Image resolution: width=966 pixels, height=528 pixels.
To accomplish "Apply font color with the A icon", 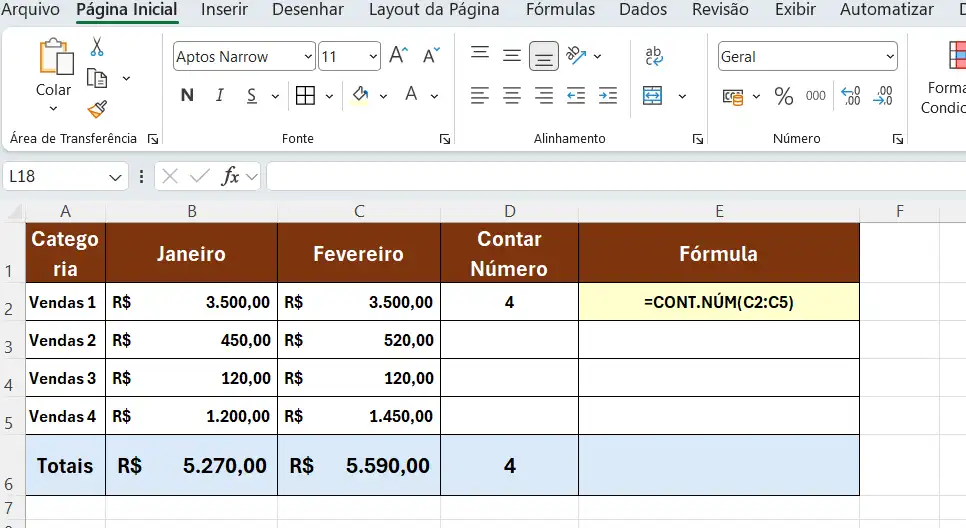I will point(411,95).
